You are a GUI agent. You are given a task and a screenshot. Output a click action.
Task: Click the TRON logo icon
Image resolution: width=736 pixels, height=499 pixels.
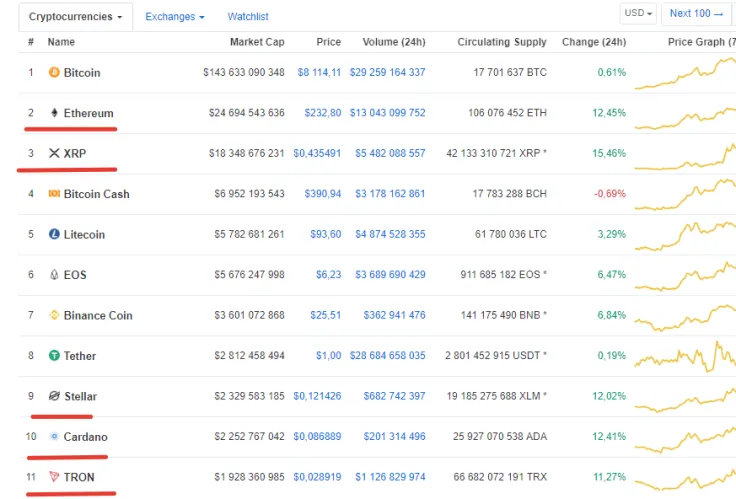click(54, 477)
